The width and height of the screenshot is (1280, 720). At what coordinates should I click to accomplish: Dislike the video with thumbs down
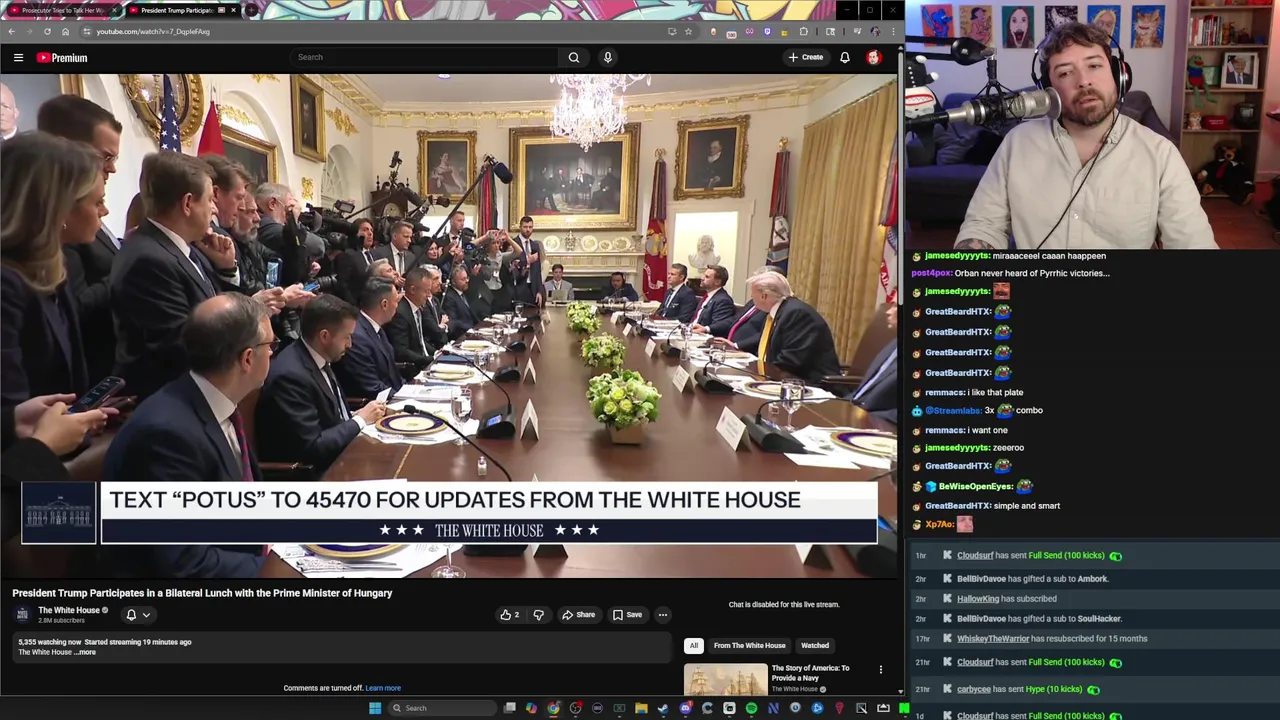tap(538, 615)
